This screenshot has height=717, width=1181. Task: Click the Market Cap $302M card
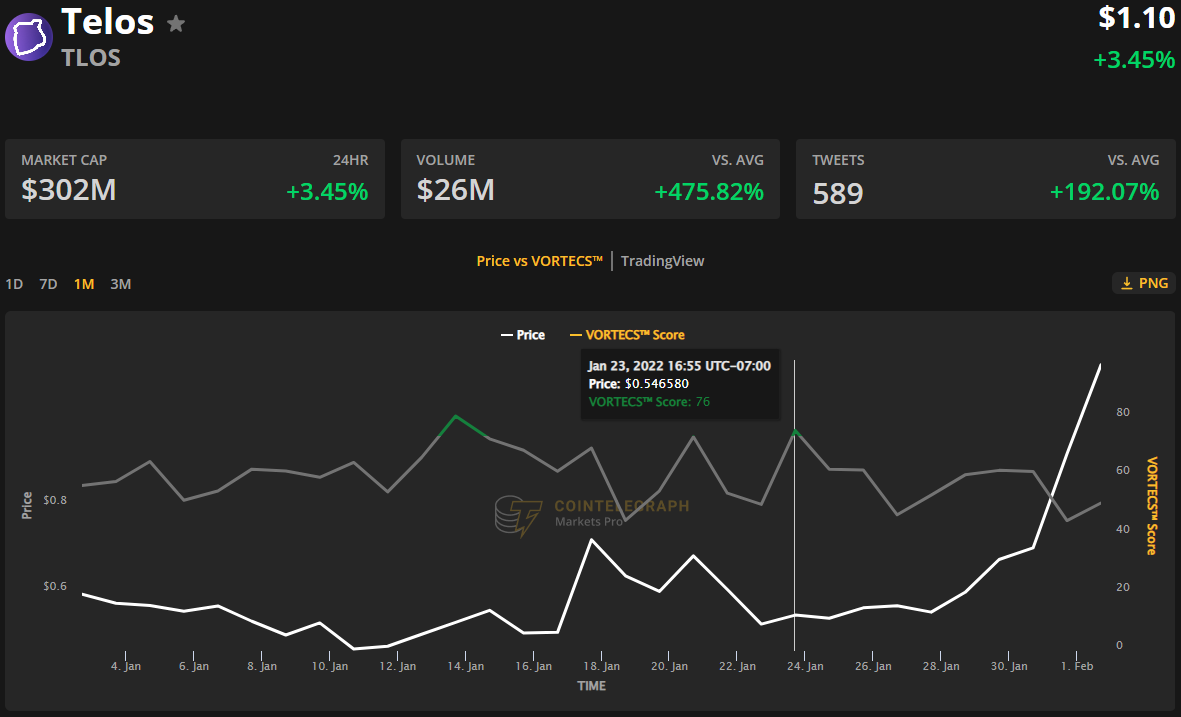click(194, 179)
